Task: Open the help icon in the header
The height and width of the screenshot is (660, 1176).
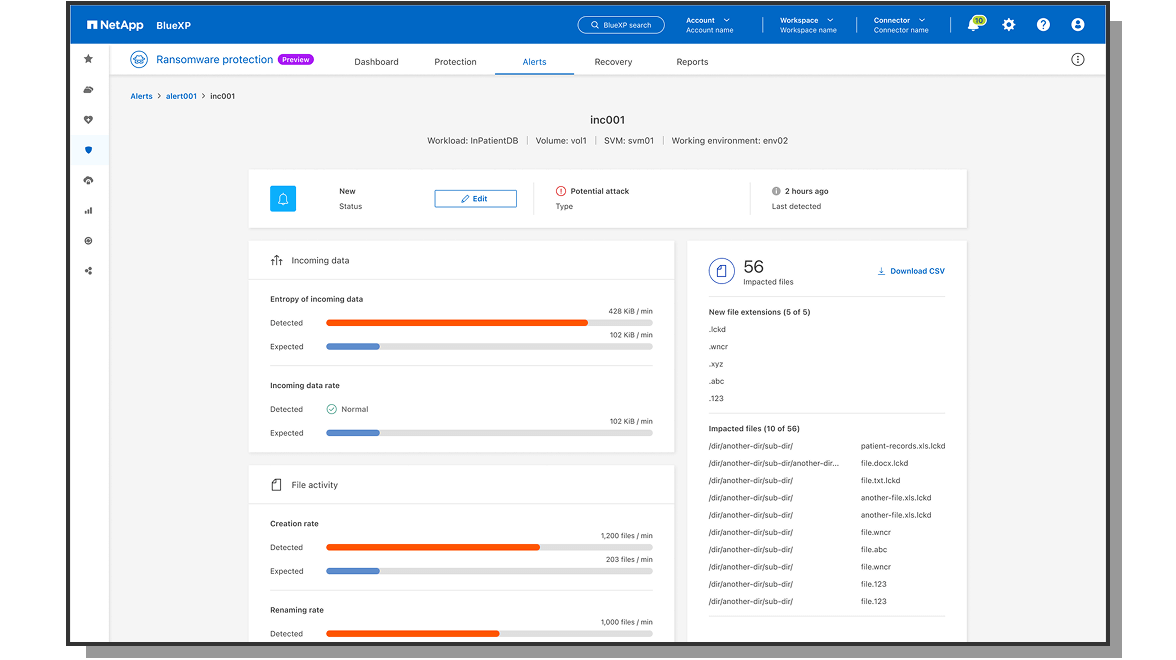Action: click(1043, 24)
